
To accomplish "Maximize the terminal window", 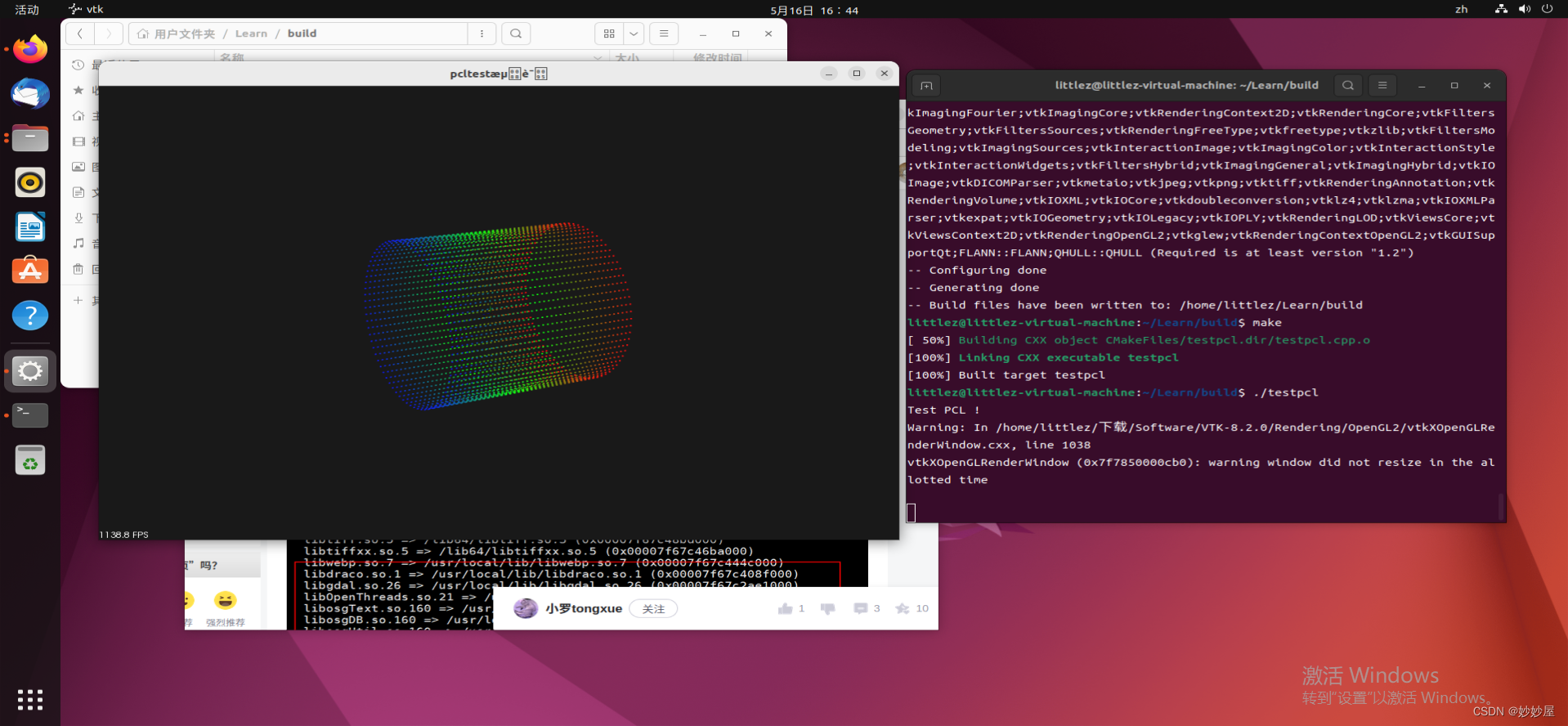I will (1454, 85).
